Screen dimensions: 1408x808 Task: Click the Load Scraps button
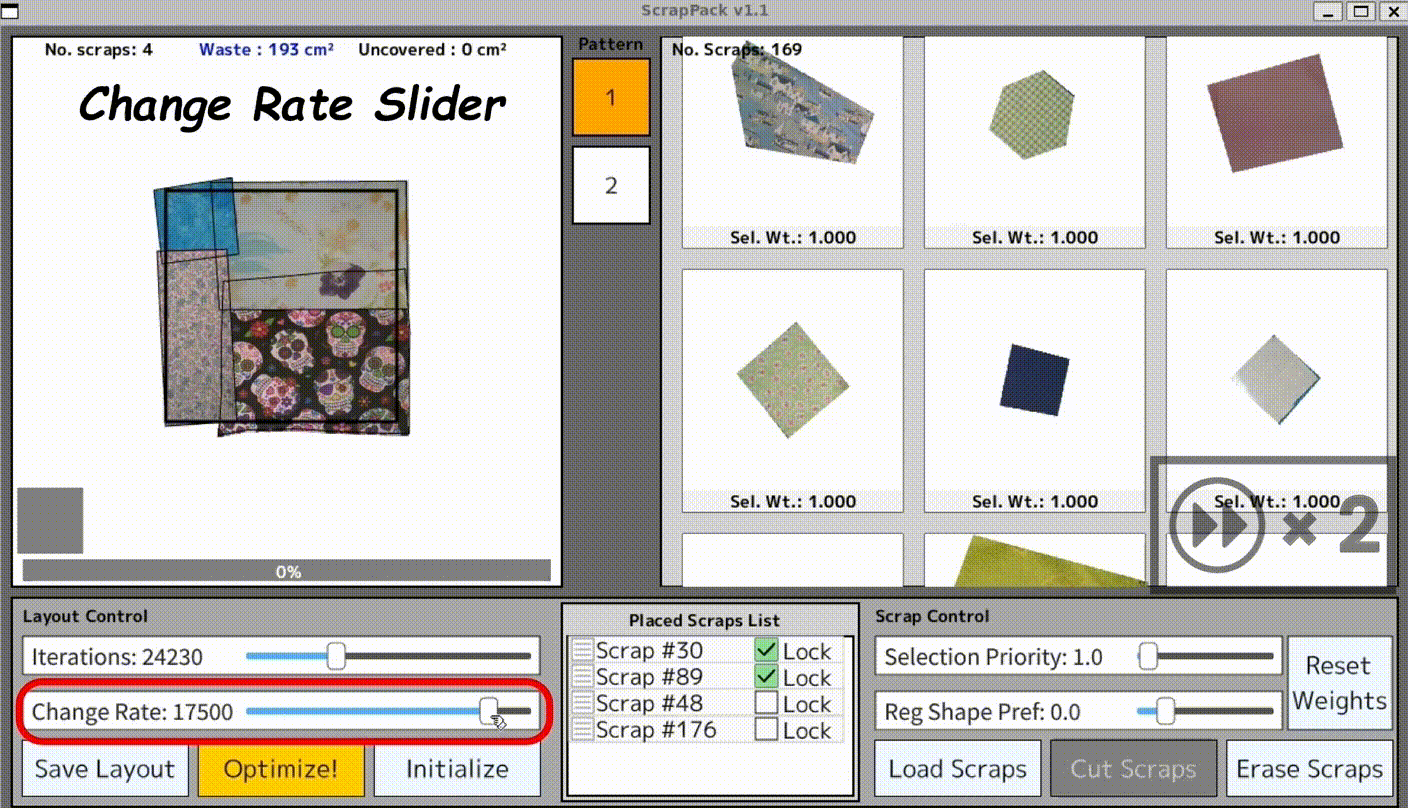(x=957, y=769)
